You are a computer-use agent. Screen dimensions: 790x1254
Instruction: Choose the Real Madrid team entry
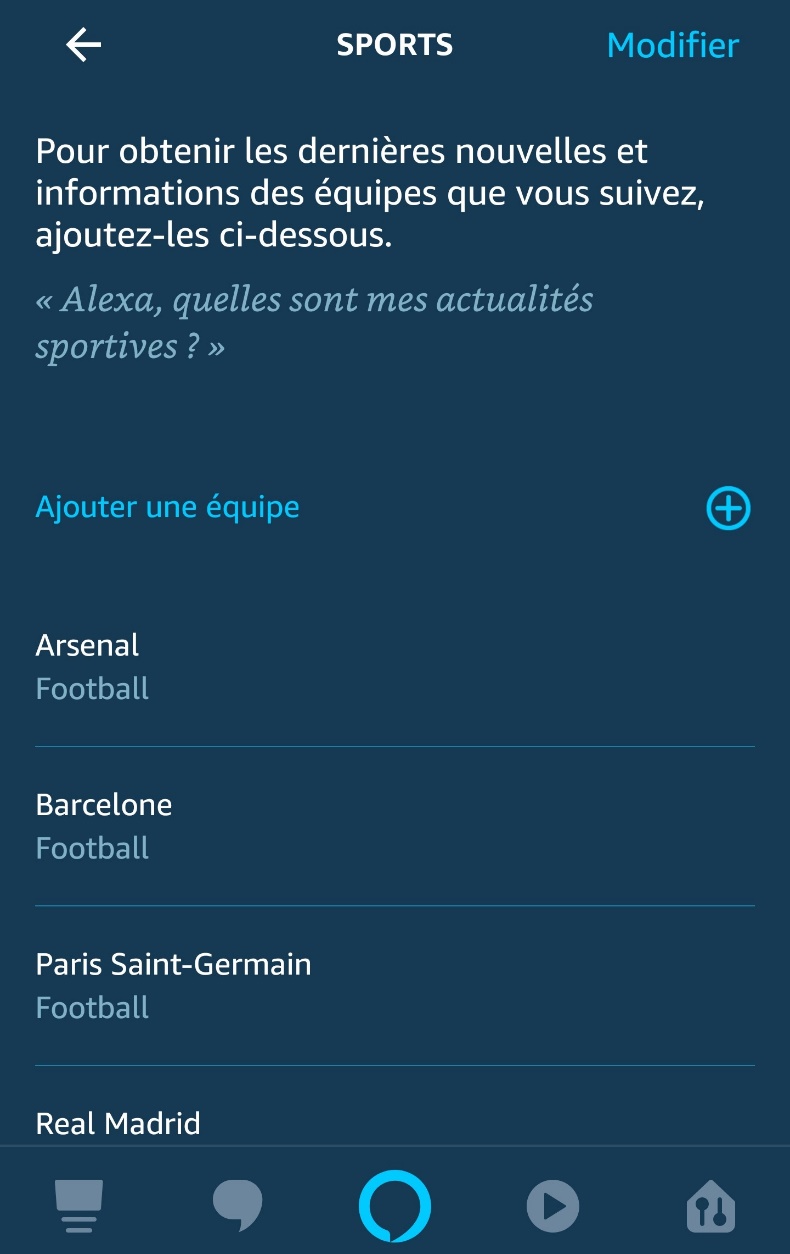118,1123
